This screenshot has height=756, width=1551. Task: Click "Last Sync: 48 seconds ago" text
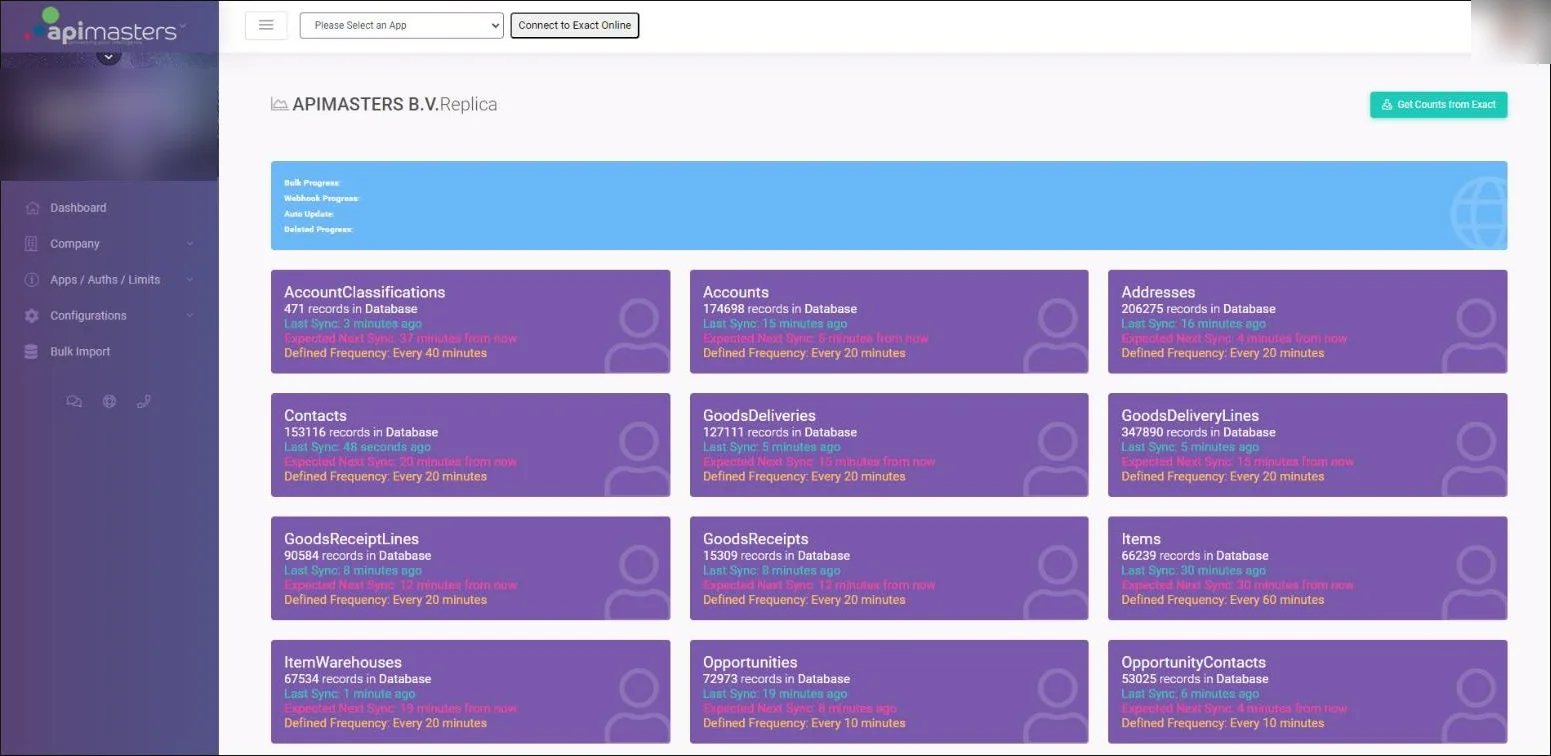(x=357, y=447)
